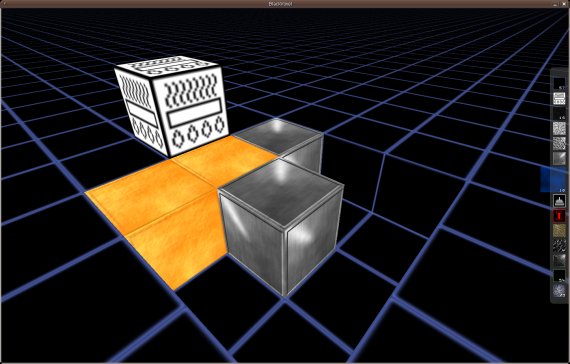The image size is (570, 364).
Task: Select the second grey noise texture block
Action: [x=559, y=143]
